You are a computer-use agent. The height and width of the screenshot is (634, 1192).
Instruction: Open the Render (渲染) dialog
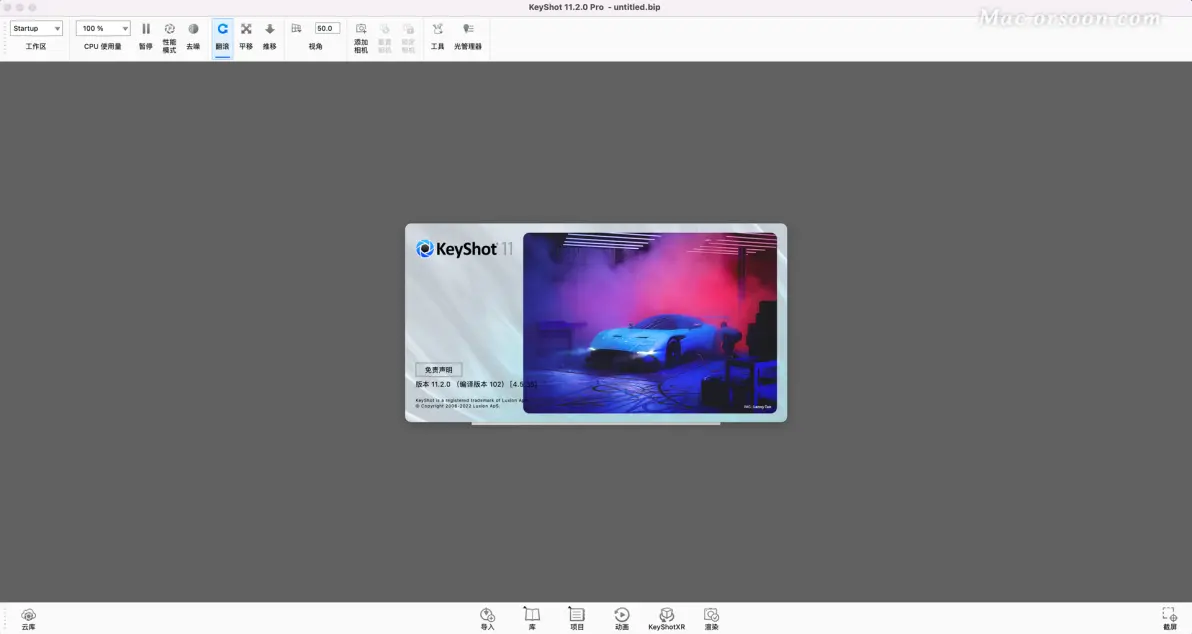pyautogui.click(x=712, y=619)
